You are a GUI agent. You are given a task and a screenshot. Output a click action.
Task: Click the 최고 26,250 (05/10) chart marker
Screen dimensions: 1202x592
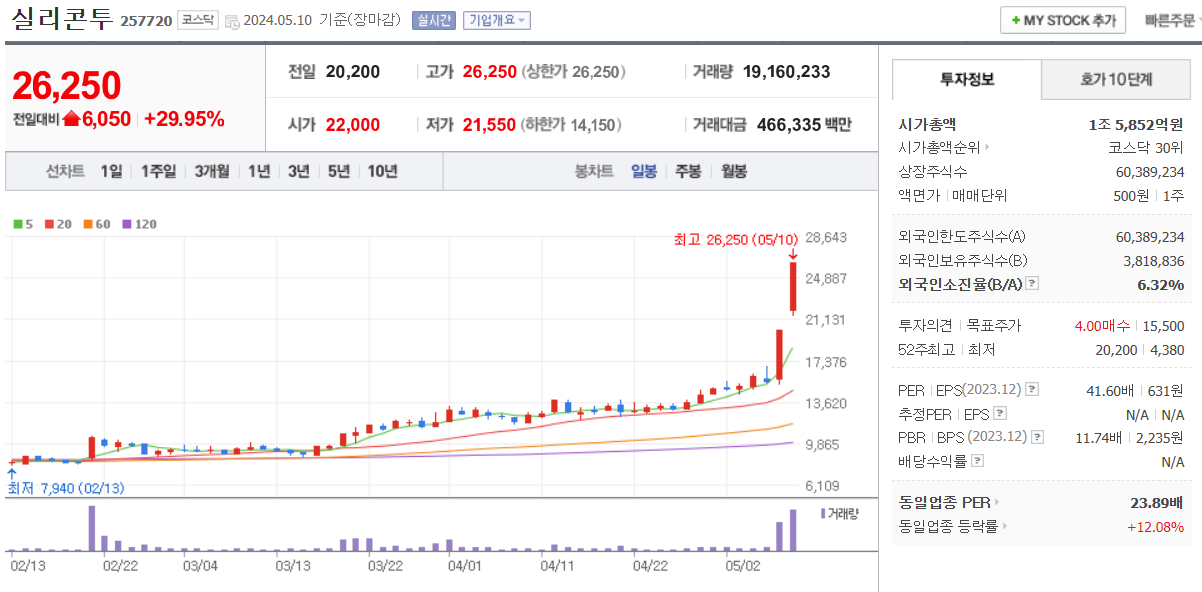click(737, 240)
